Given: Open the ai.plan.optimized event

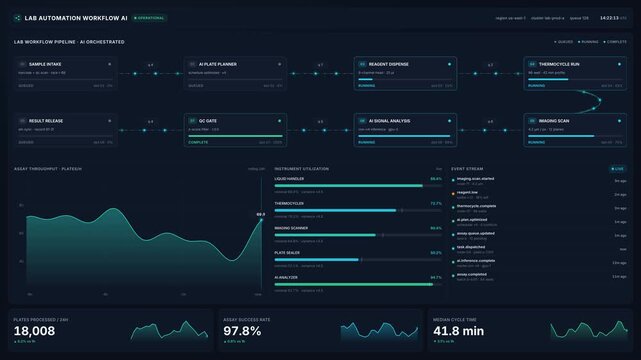Looking at the screenshot, I should tap(539, 222).
